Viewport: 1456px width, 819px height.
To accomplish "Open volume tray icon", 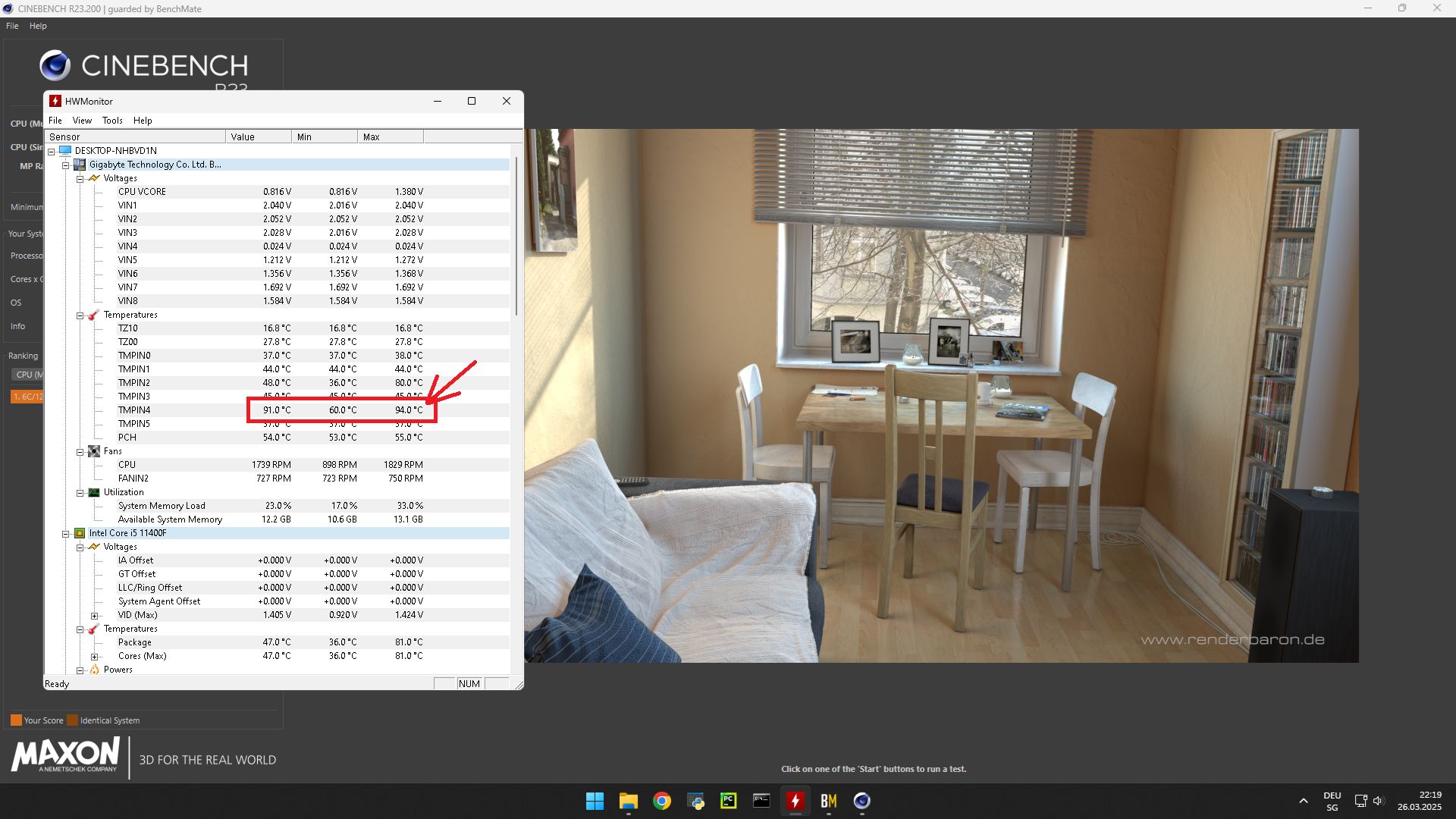I will tap(1378, 801).
